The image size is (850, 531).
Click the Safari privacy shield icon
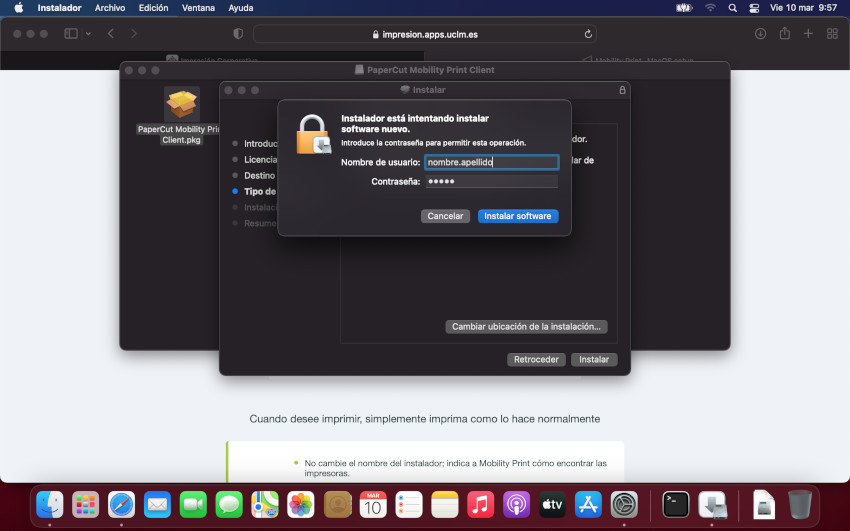tap(238, 34)
